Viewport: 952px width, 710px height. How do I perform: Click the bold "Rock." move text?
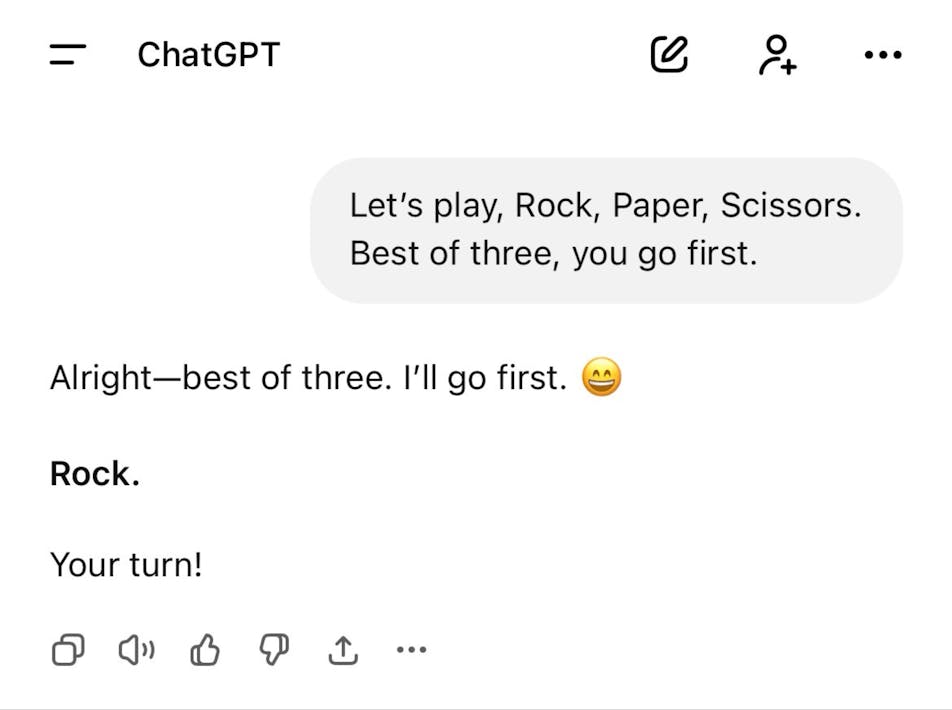point(95,474)
